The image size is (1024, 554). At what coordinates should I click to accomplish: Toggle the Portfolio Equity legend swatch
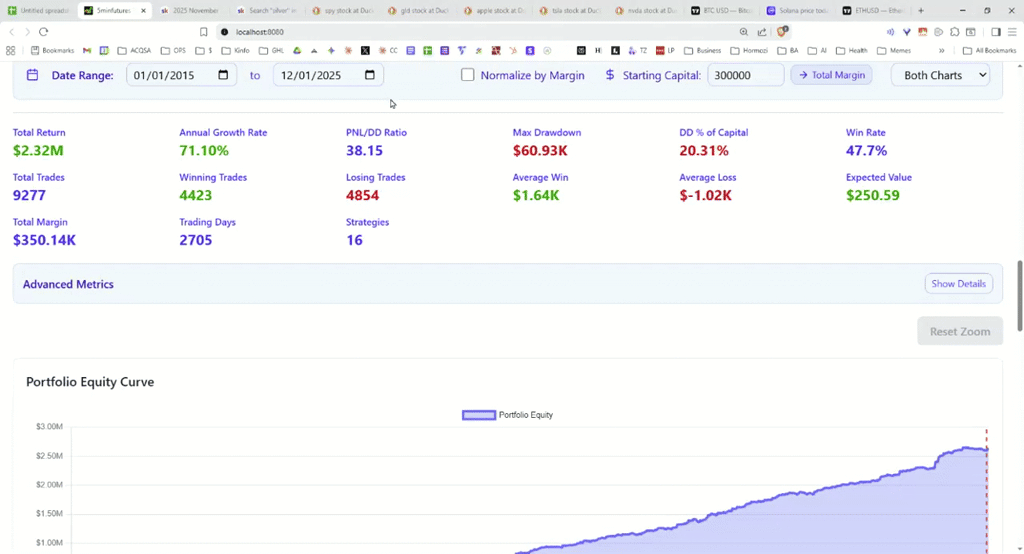click(x=479, y=415)
